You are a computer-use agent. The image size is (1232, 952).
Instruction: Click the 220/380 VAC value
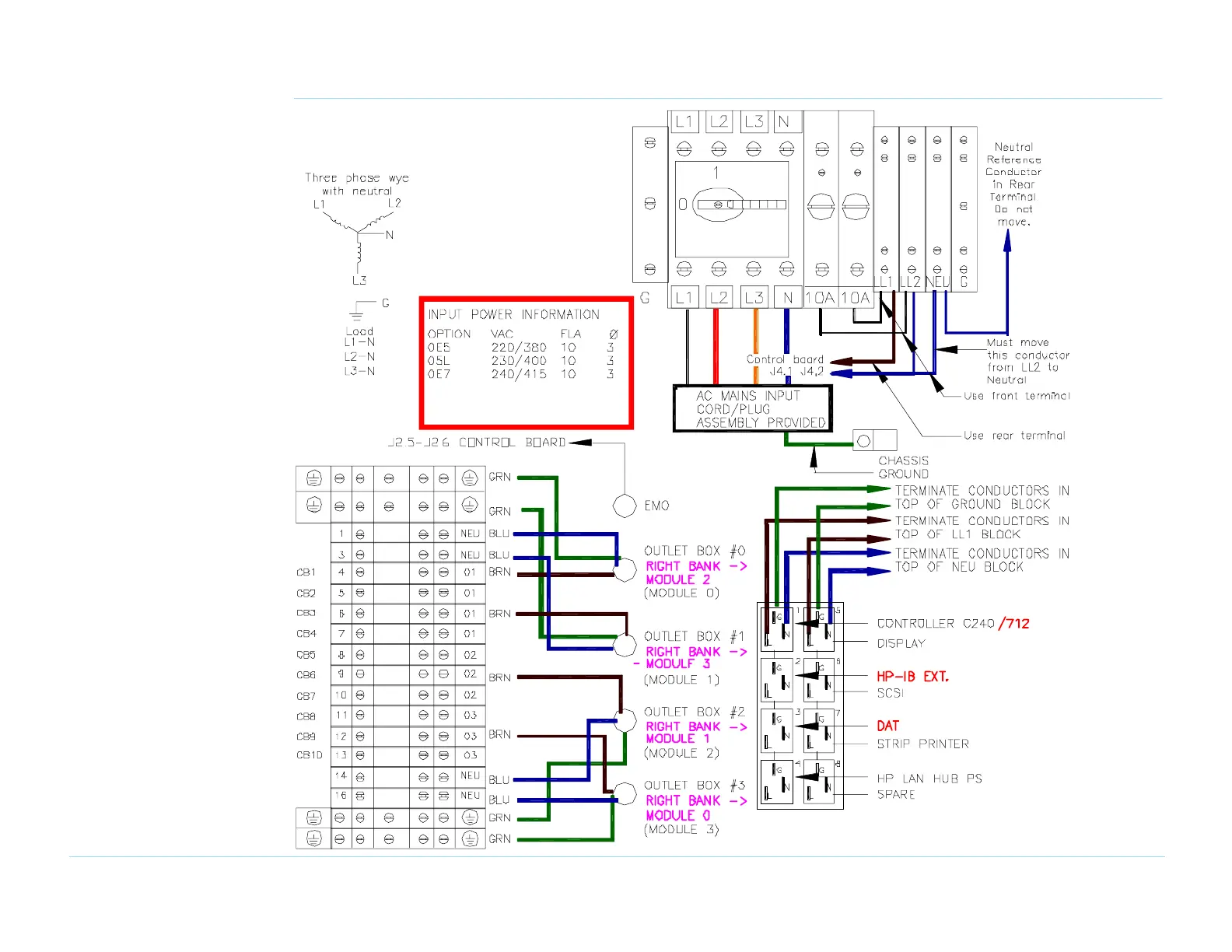click(x=519, y=348)
